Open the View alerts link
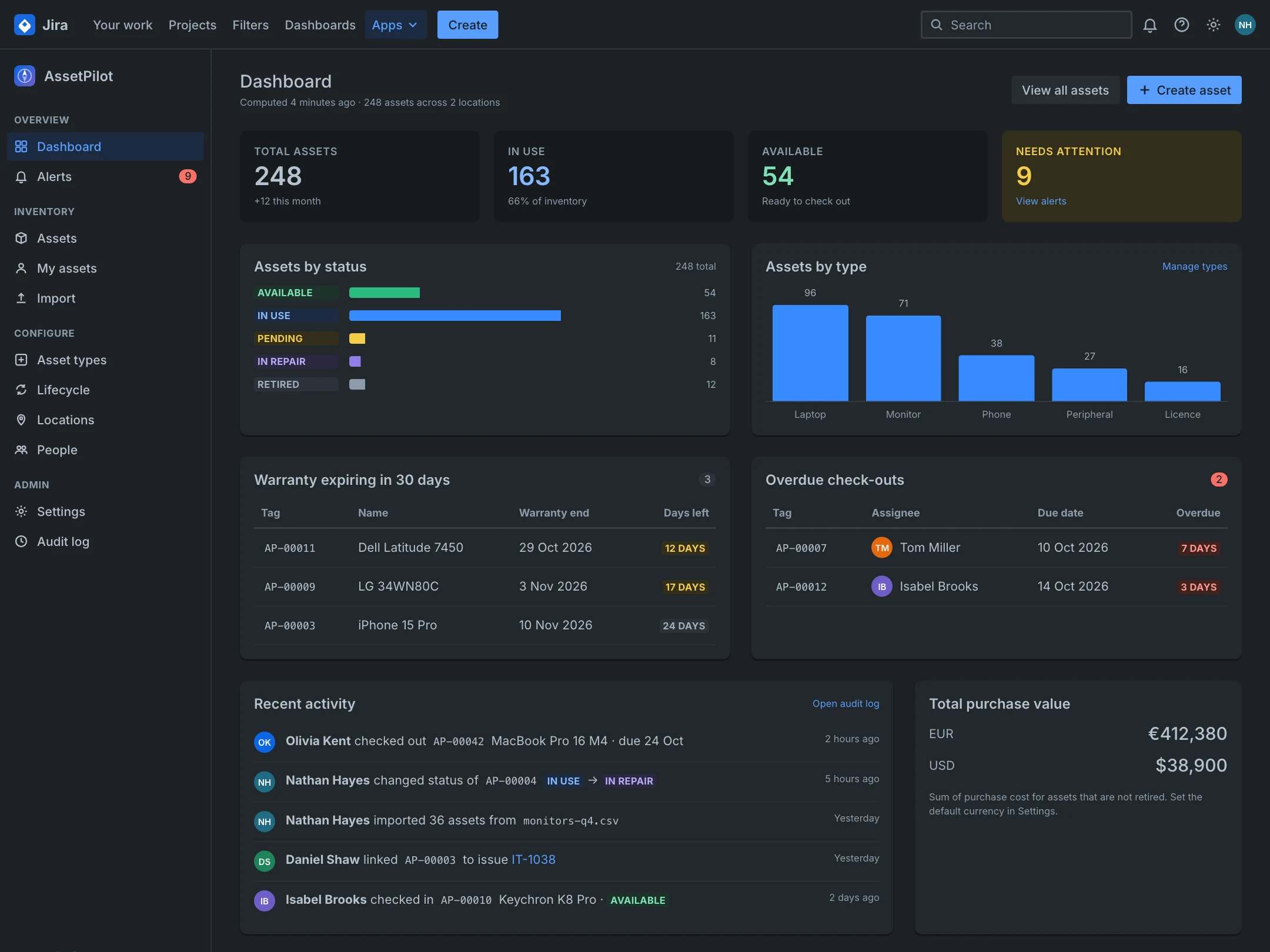 click(1041, 201)
